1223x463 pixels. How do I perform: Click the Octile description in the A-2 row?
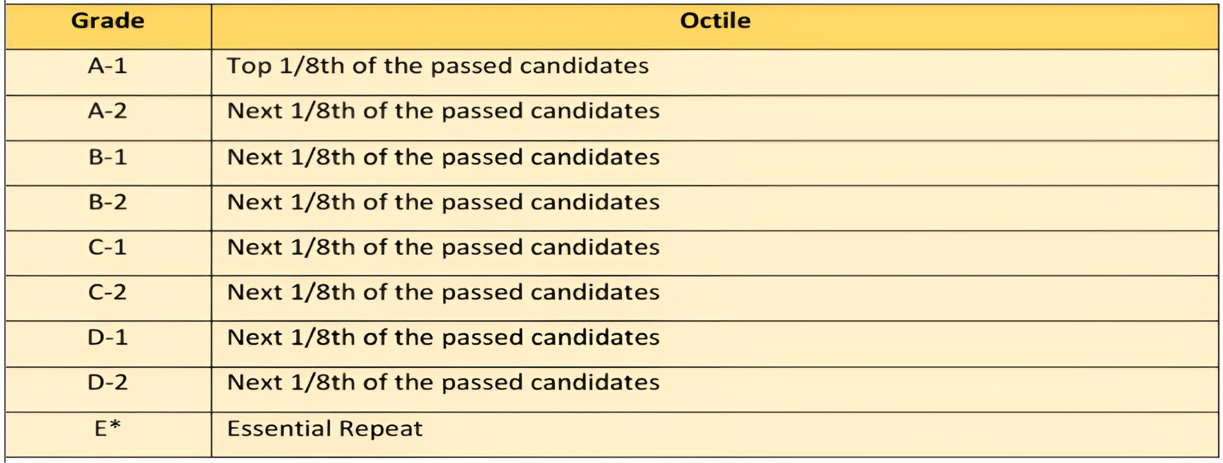coord(443,111)
